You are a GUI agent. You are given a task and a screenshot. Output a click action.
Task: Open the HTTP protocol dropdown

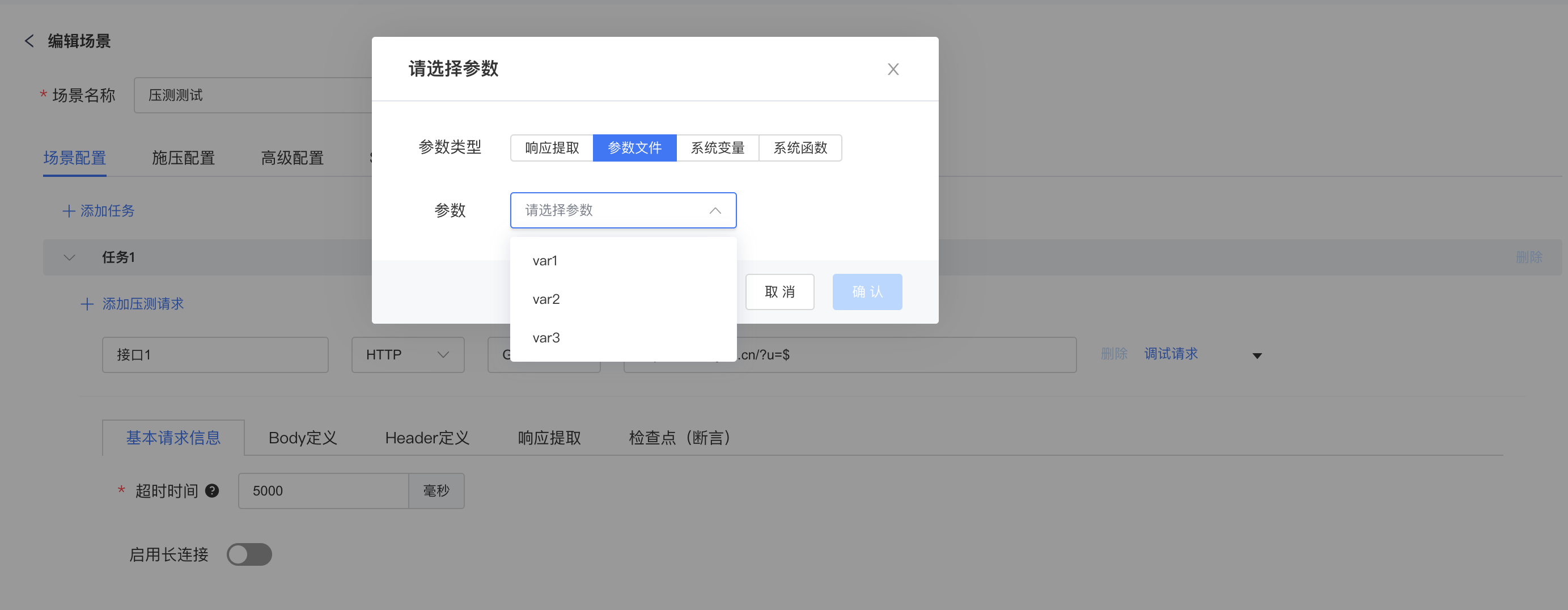tap(407, 355)
